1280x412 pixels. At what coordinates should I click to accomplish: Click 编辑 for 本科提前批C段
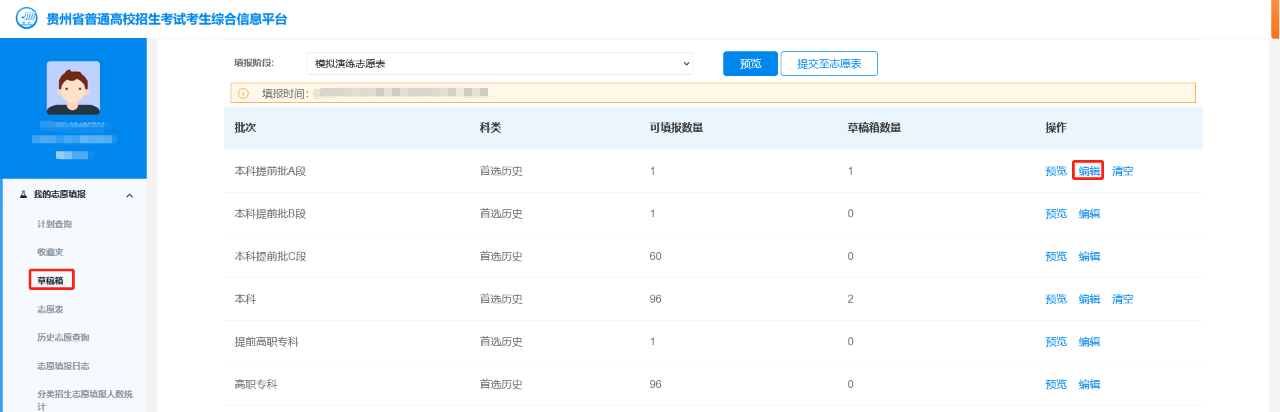pyautogui.click(x=1089, y=256)
